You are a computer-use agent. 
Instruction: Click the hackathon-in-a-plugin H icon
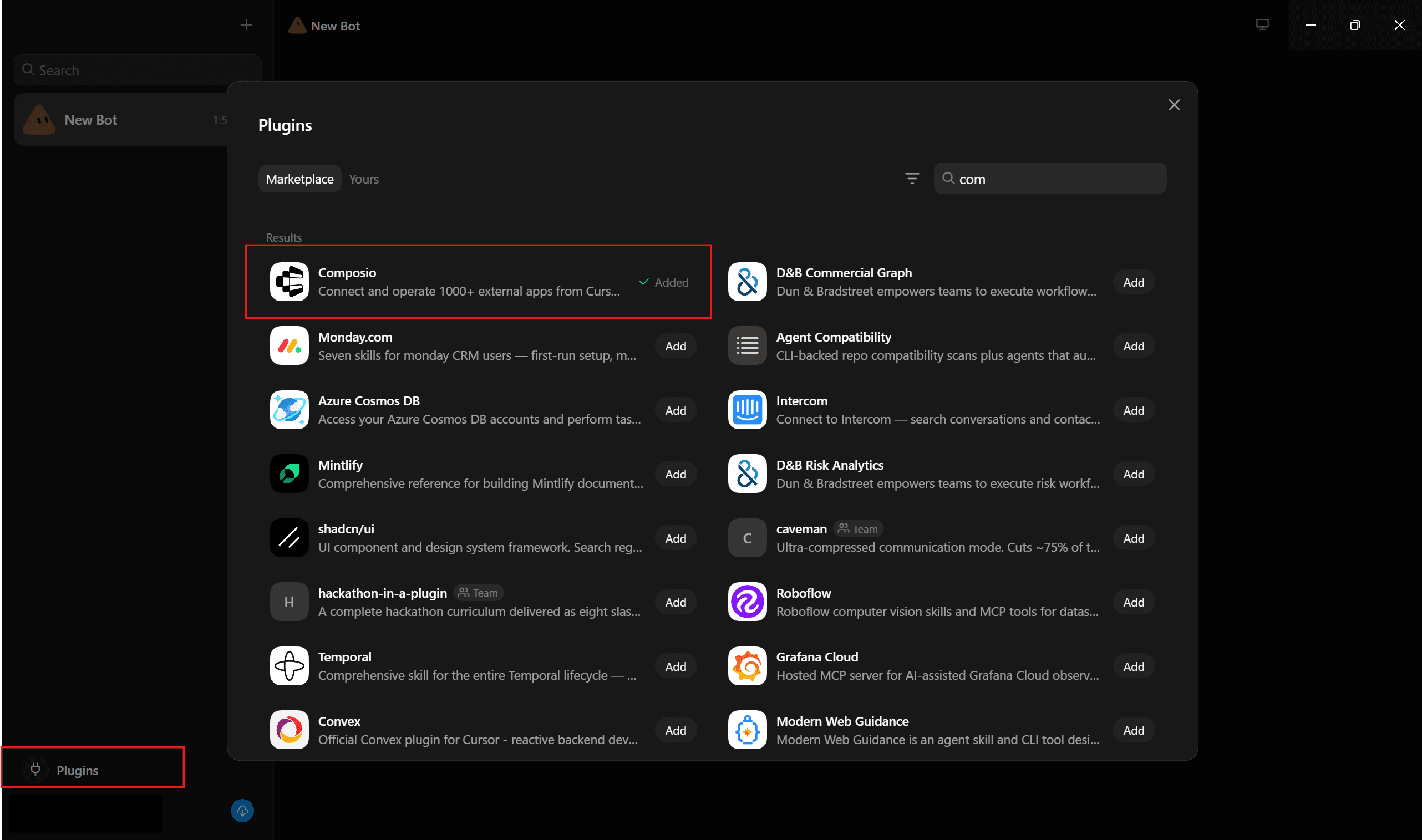[x=290, y=602]
